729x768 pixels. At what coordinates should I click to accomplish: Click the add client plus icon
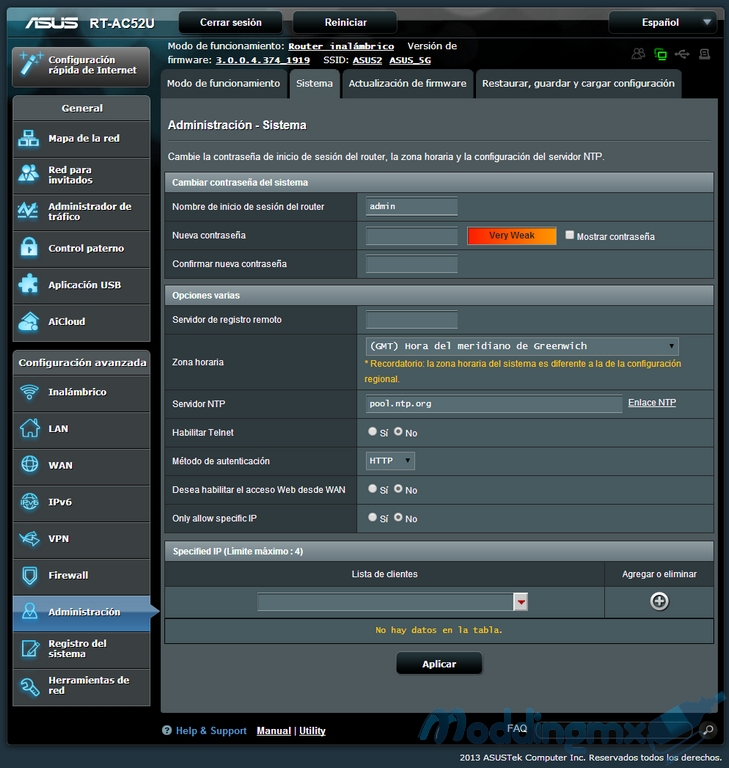coord(659,601)
